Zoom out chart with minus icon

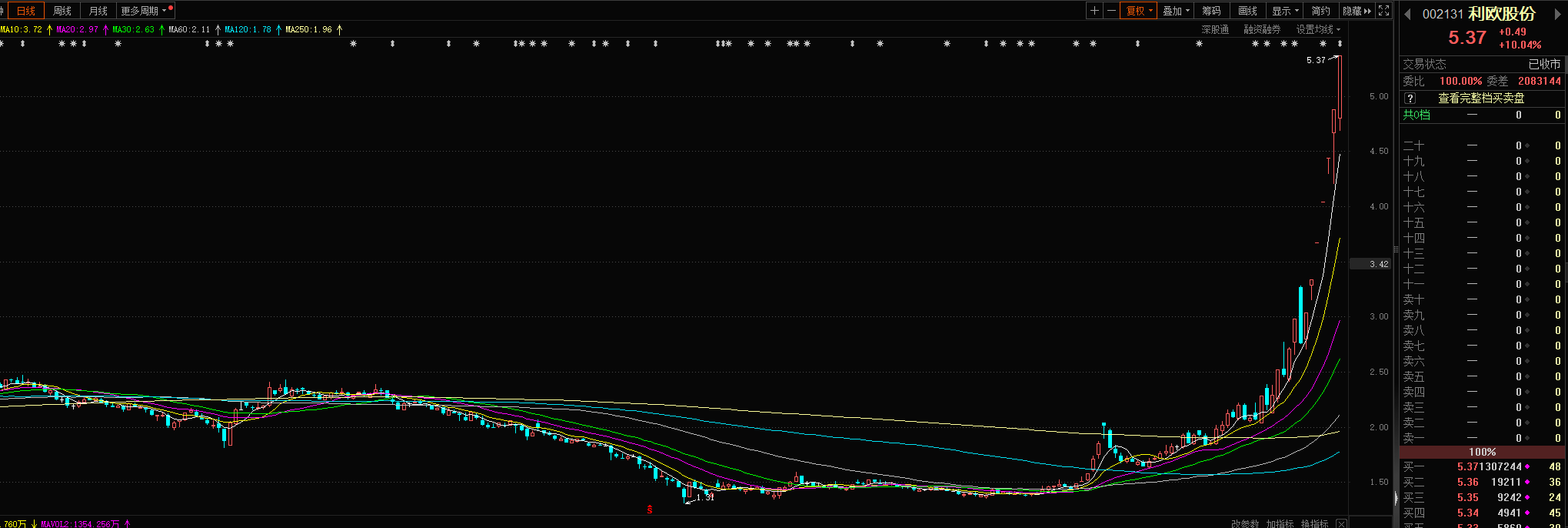[1111, 11]
